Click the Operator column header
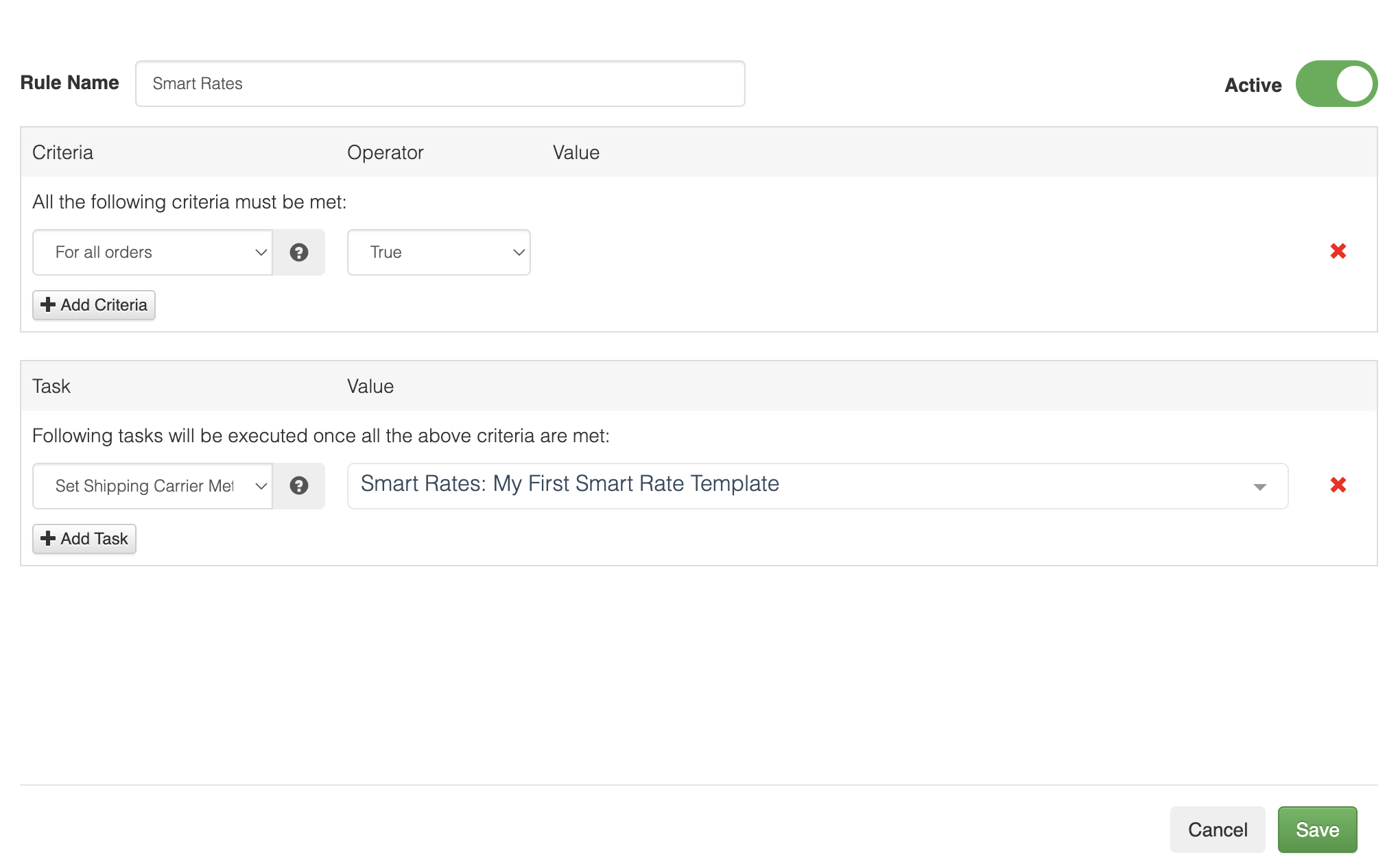1398x868 pixels. click(x=385, y=152)
